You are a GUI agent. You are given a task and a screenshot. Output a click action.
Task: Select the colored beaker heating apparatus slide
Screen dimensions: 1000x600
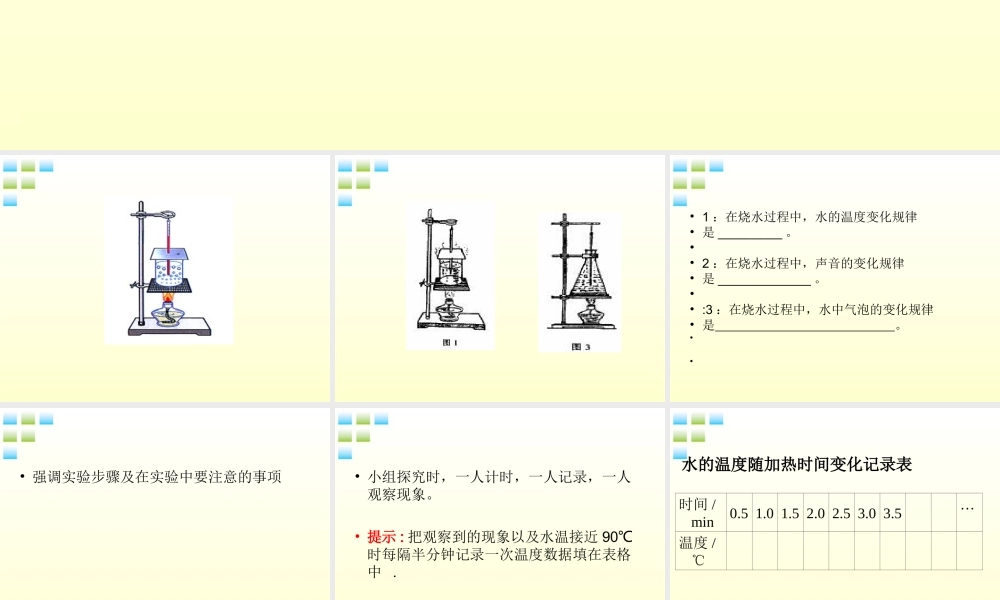[x=165, y=278]
